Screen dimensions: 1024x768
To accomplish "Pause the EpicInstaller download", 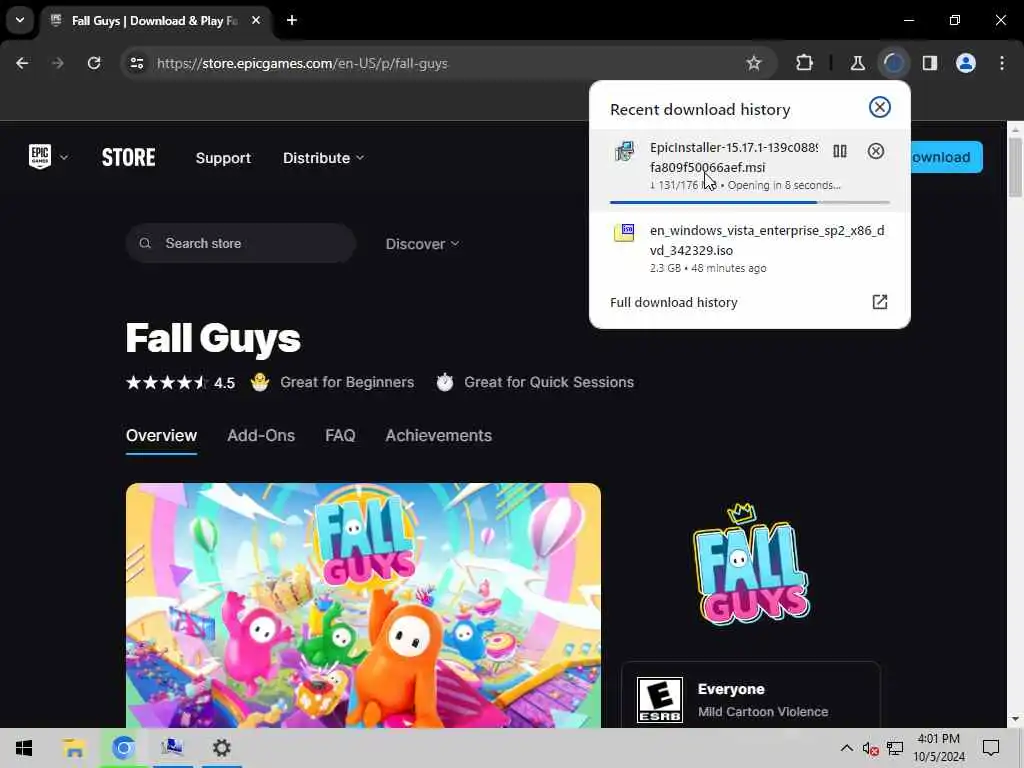I will (x=840, y=152).
